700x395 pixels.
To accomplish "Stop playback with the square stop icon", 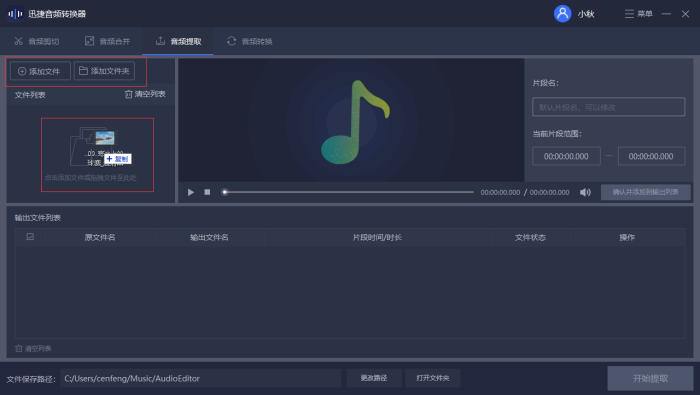I will tap(207, 192).
